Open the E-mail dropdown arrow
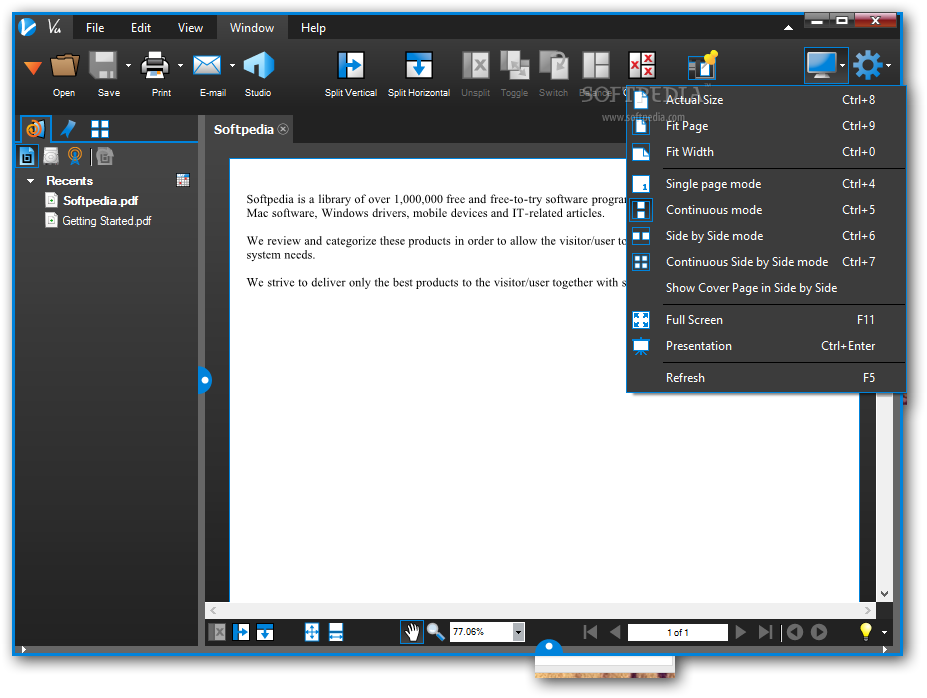The width and height of the screenshot is (927, 698). click(232, 66)
